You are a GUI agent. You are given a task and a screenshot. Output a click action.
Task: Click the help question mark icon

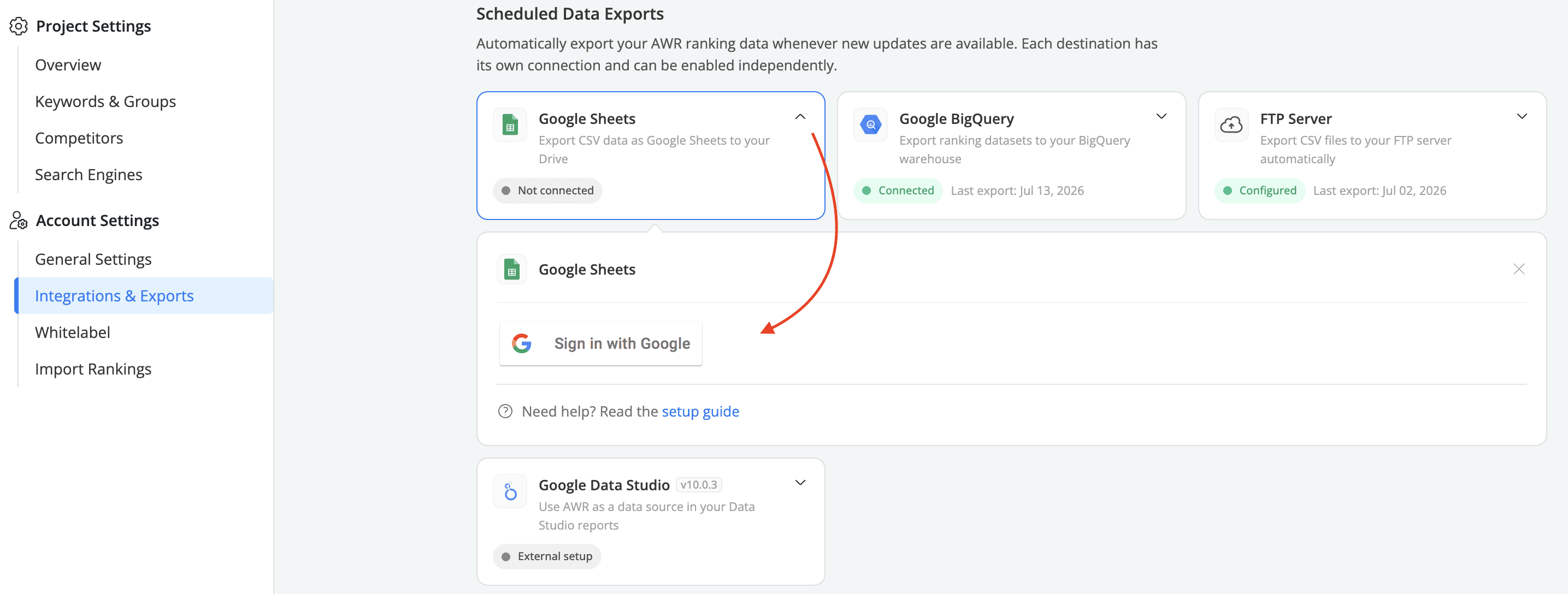point(505,412)
